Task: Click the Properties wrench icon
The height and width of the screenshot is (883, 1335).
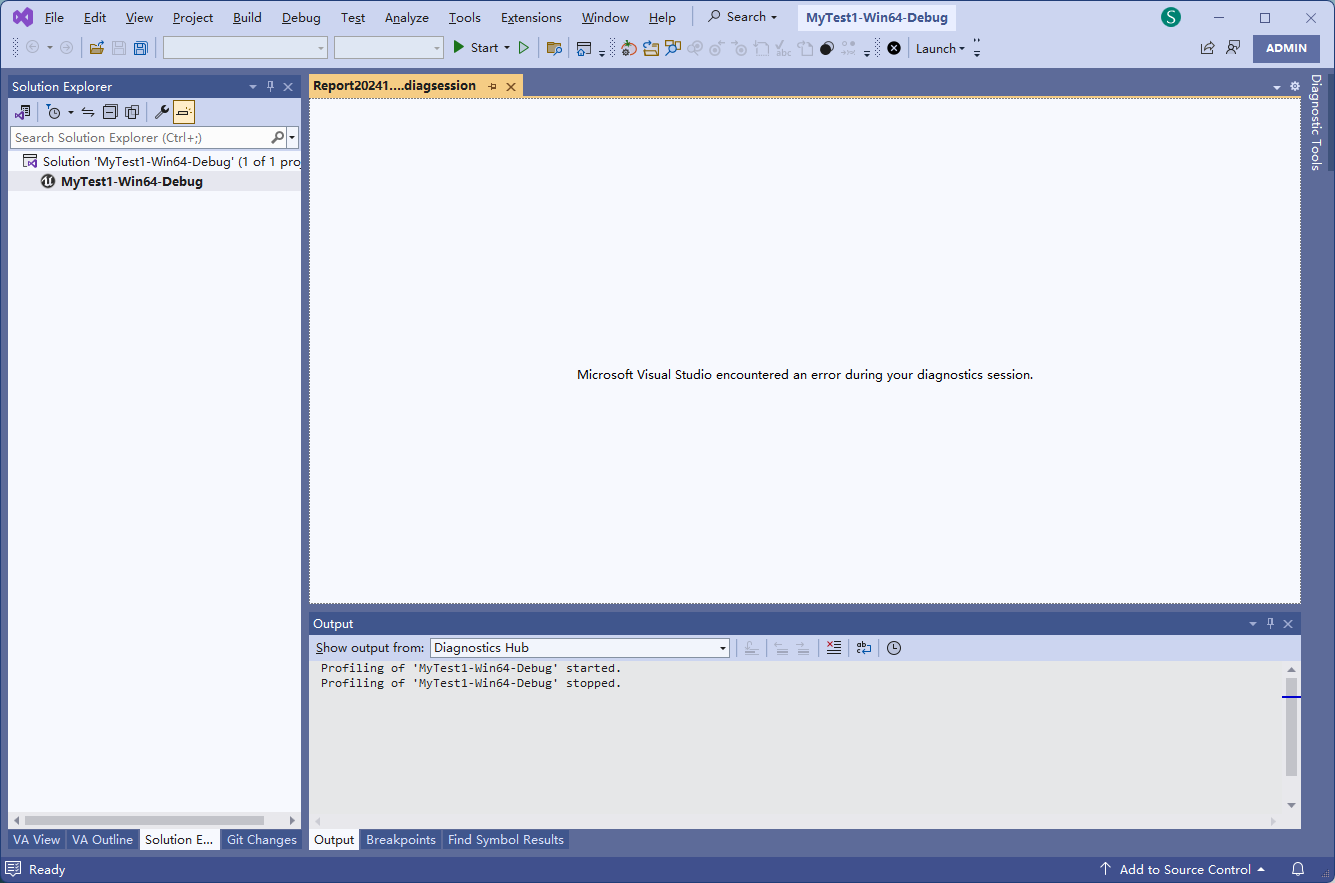Action: point(162,112)
